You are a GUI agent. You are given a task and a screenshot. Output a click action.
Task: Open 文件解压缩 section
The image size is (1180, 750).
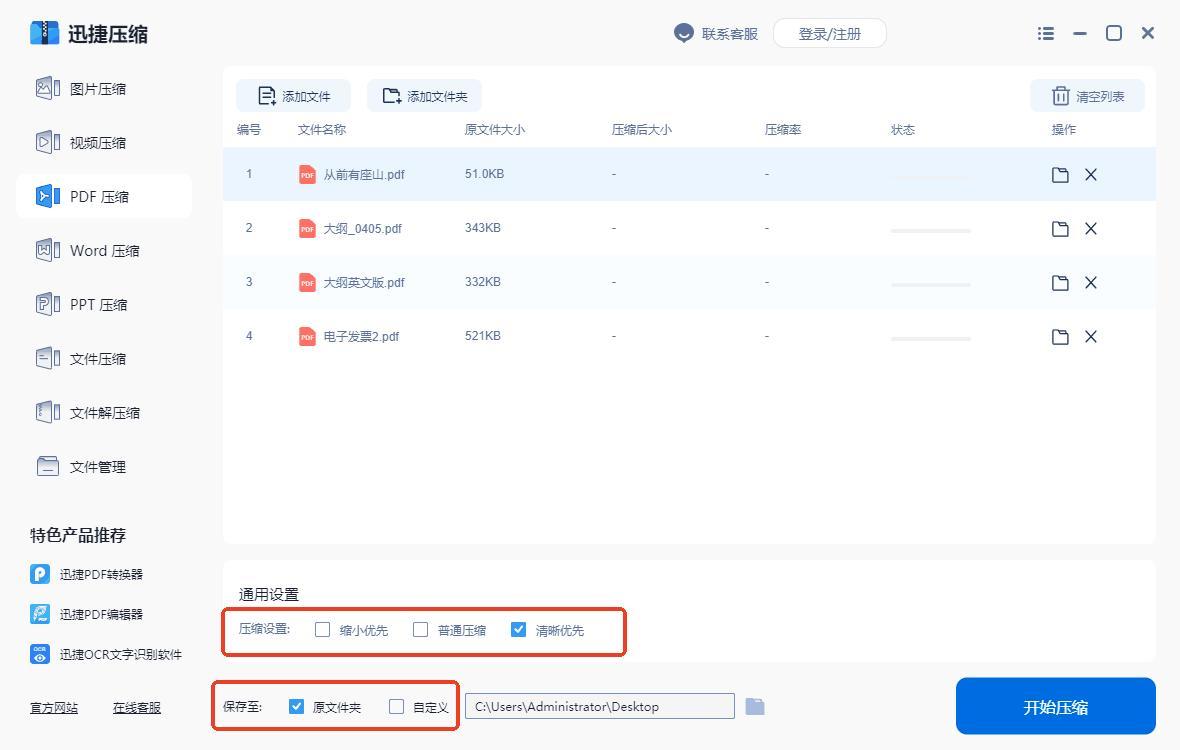click(104, 413)
